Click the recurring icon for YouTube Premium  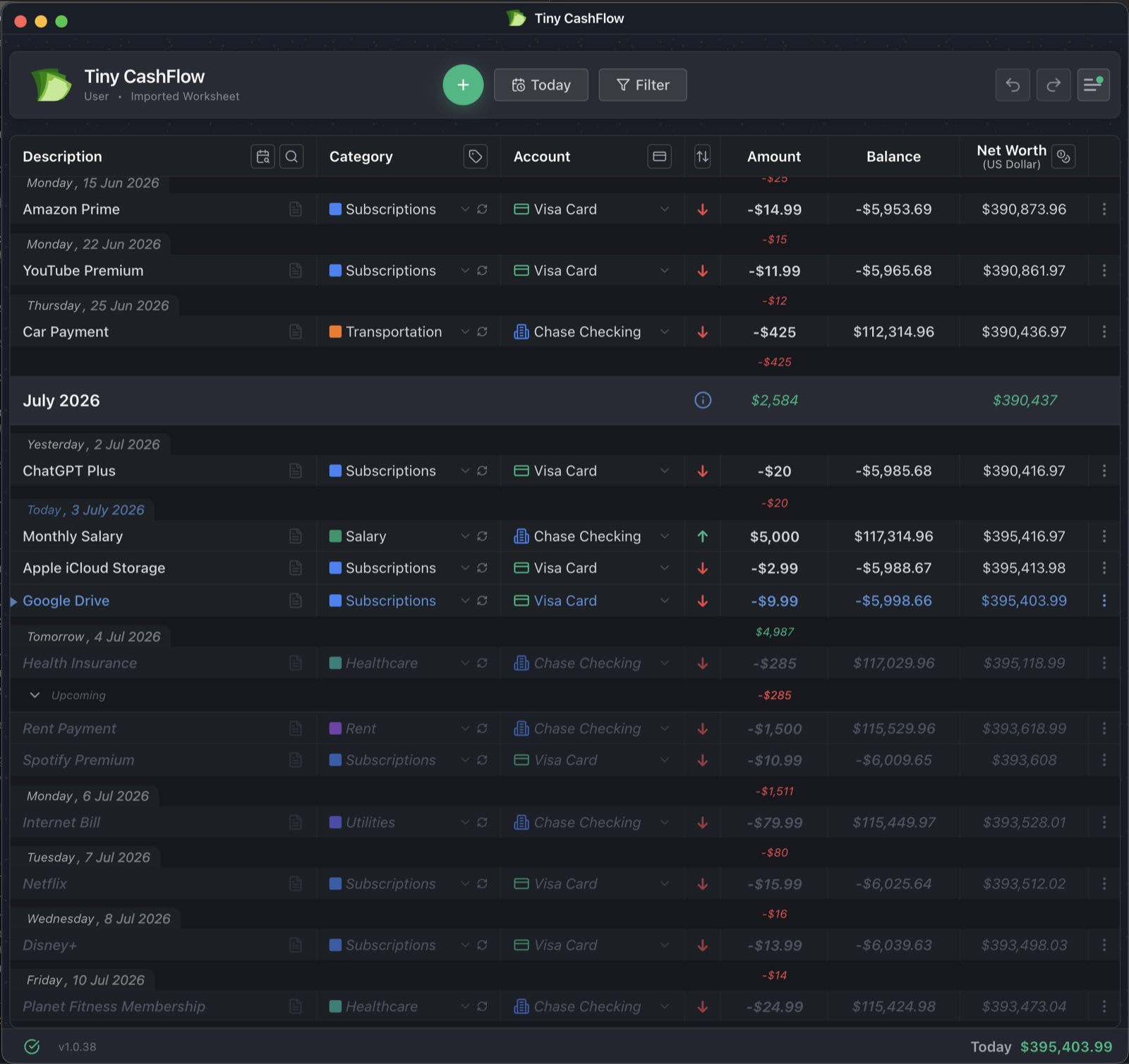(482, 270)
